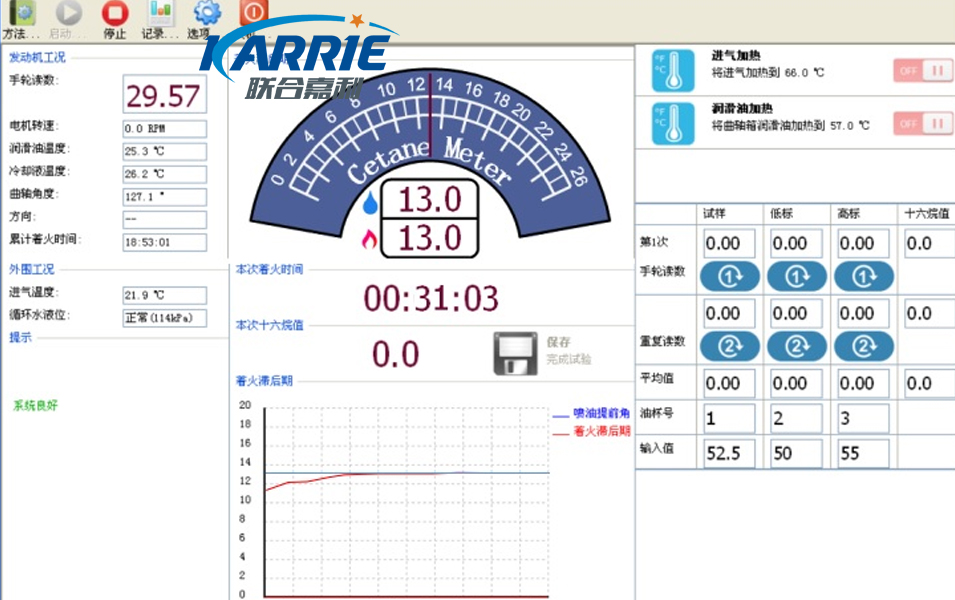Record first reading for 低标 column

pos(796,277)
